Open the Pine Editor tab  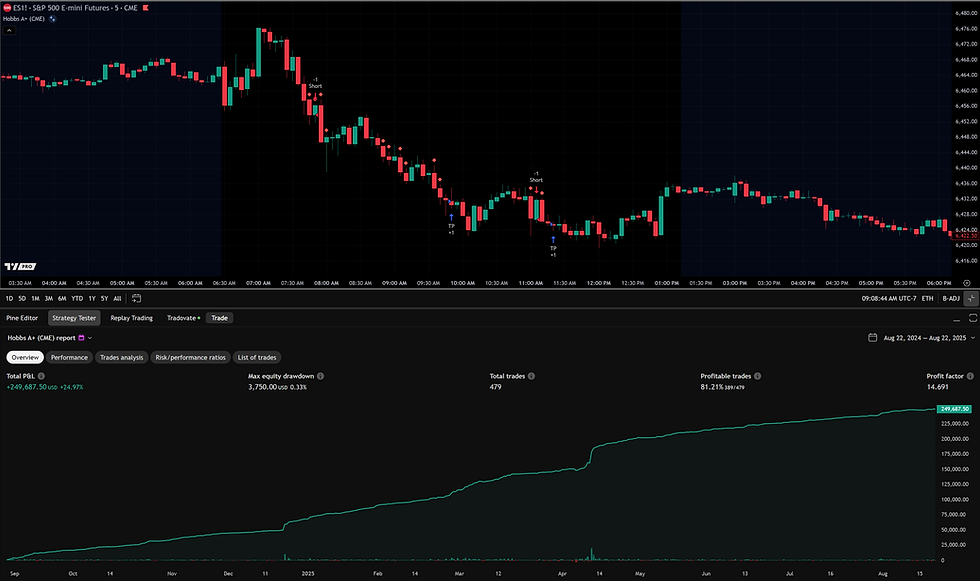22,318
